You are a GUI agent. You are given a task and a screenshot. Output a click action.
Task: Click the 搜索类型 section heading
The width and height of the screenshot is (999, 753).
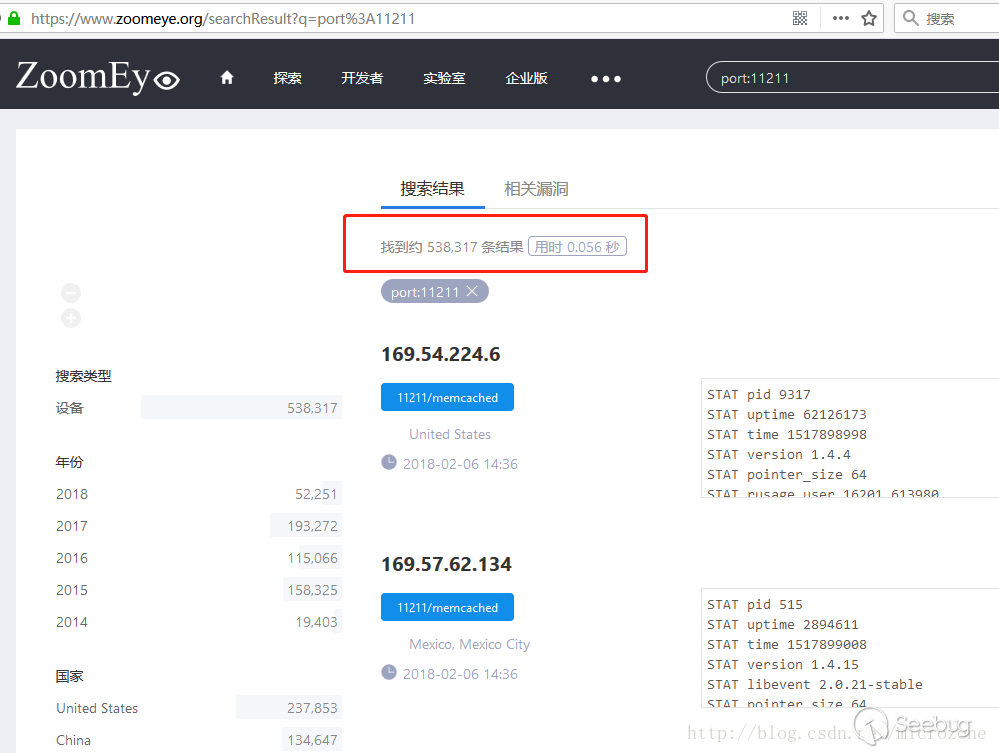tap(83, 376)
